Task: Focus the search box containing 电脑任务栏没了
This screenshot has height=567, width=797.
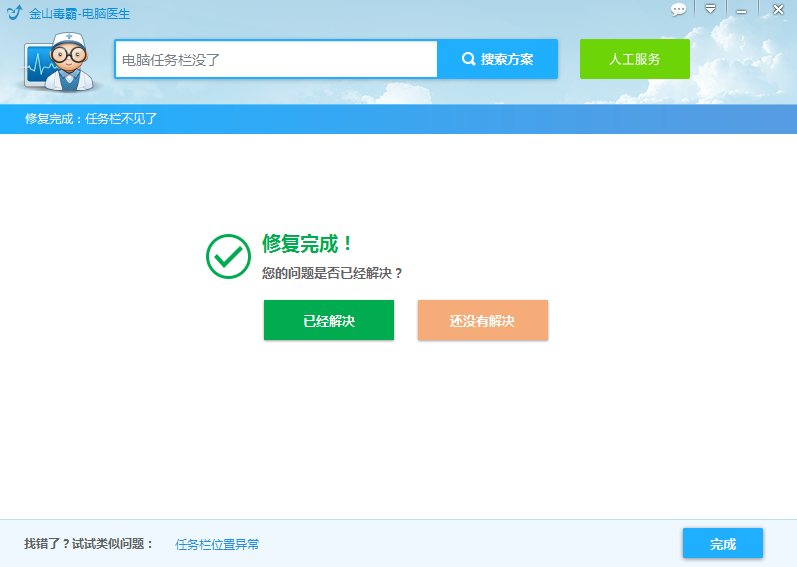Action: pyautogui.click(x=276, y=60)
